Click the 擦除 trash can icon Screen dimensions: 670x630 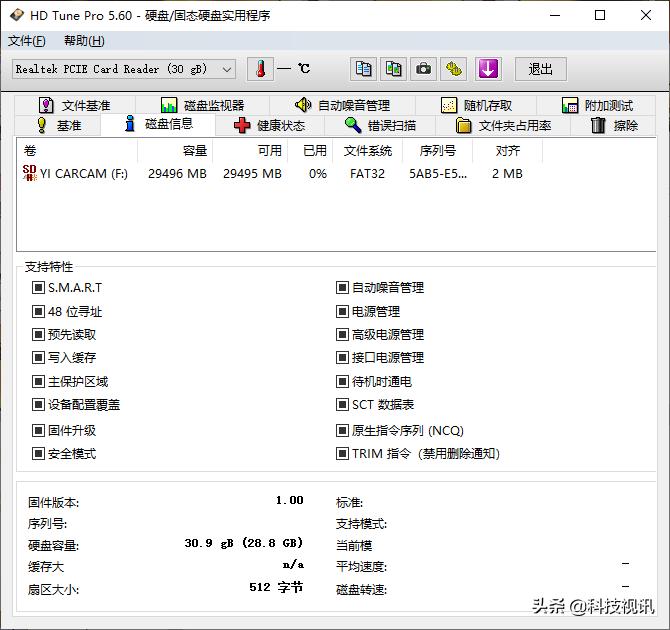click(x=598, y=125)
